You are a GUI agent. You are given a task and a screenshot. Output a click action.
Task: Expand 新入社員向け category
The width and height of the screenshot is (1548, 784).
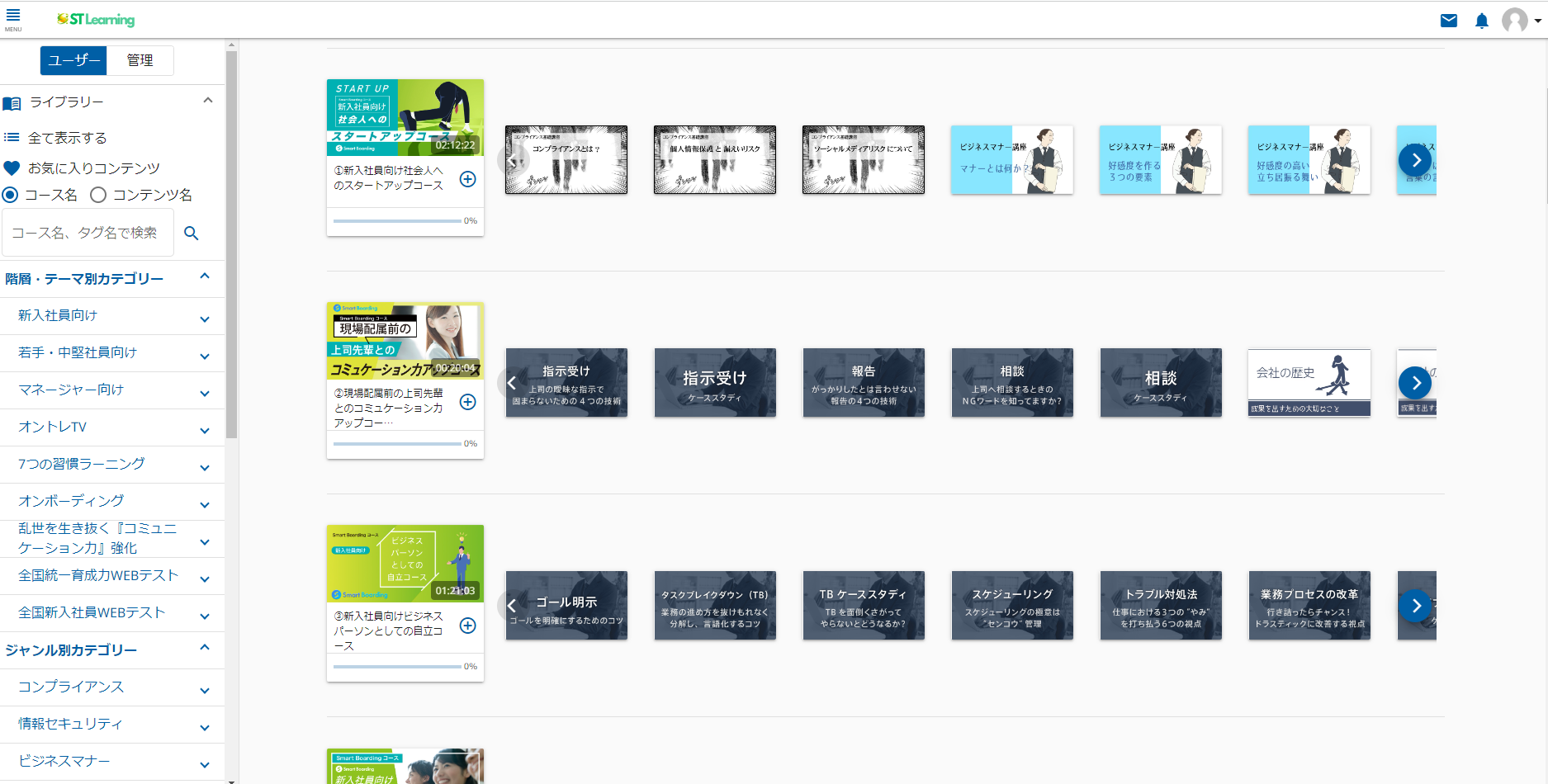205,319
